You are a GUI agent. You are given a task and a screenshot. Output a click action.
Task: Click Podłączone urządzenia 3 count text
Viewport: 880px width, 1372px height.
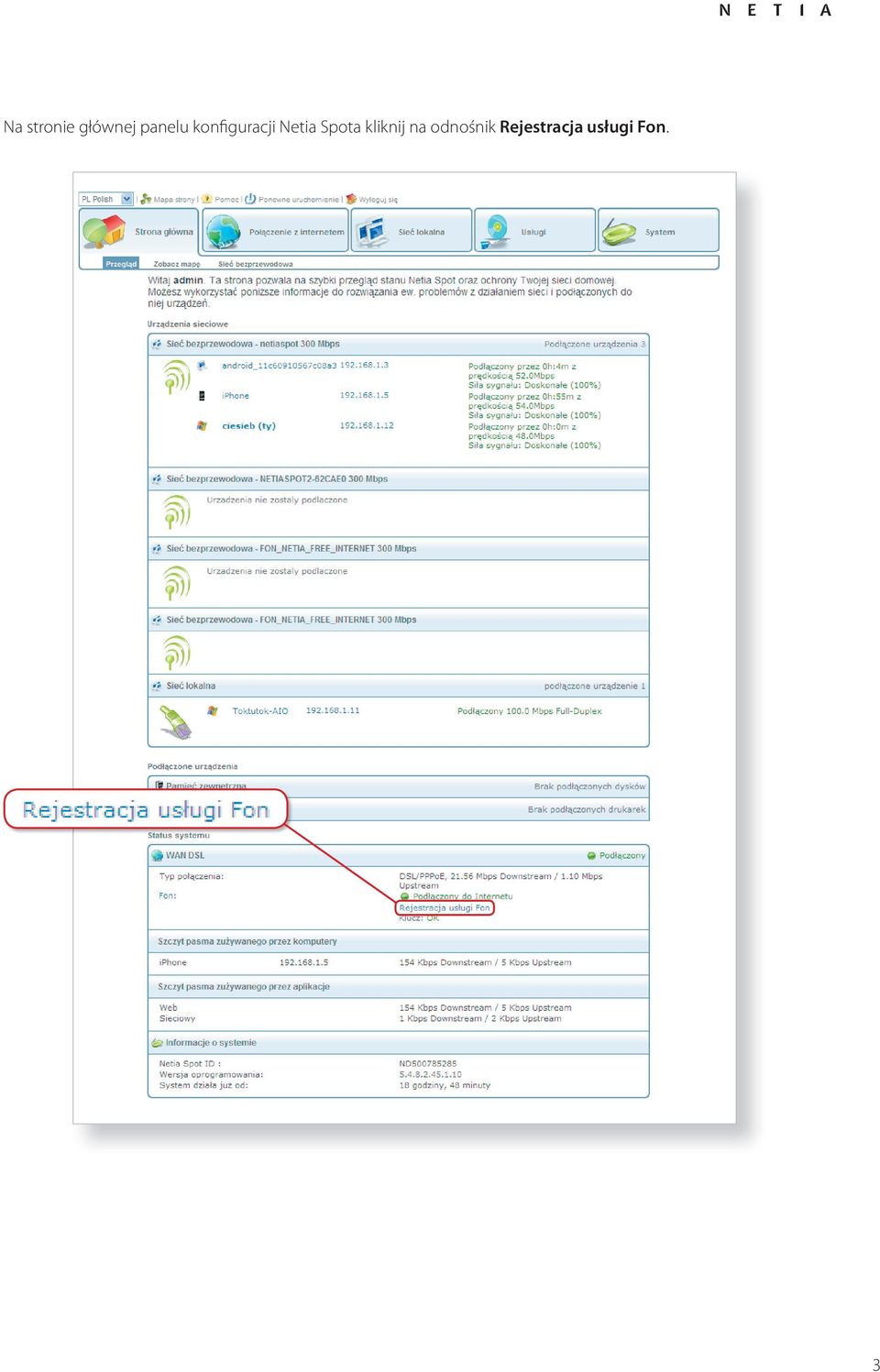(x=595, y=345)
